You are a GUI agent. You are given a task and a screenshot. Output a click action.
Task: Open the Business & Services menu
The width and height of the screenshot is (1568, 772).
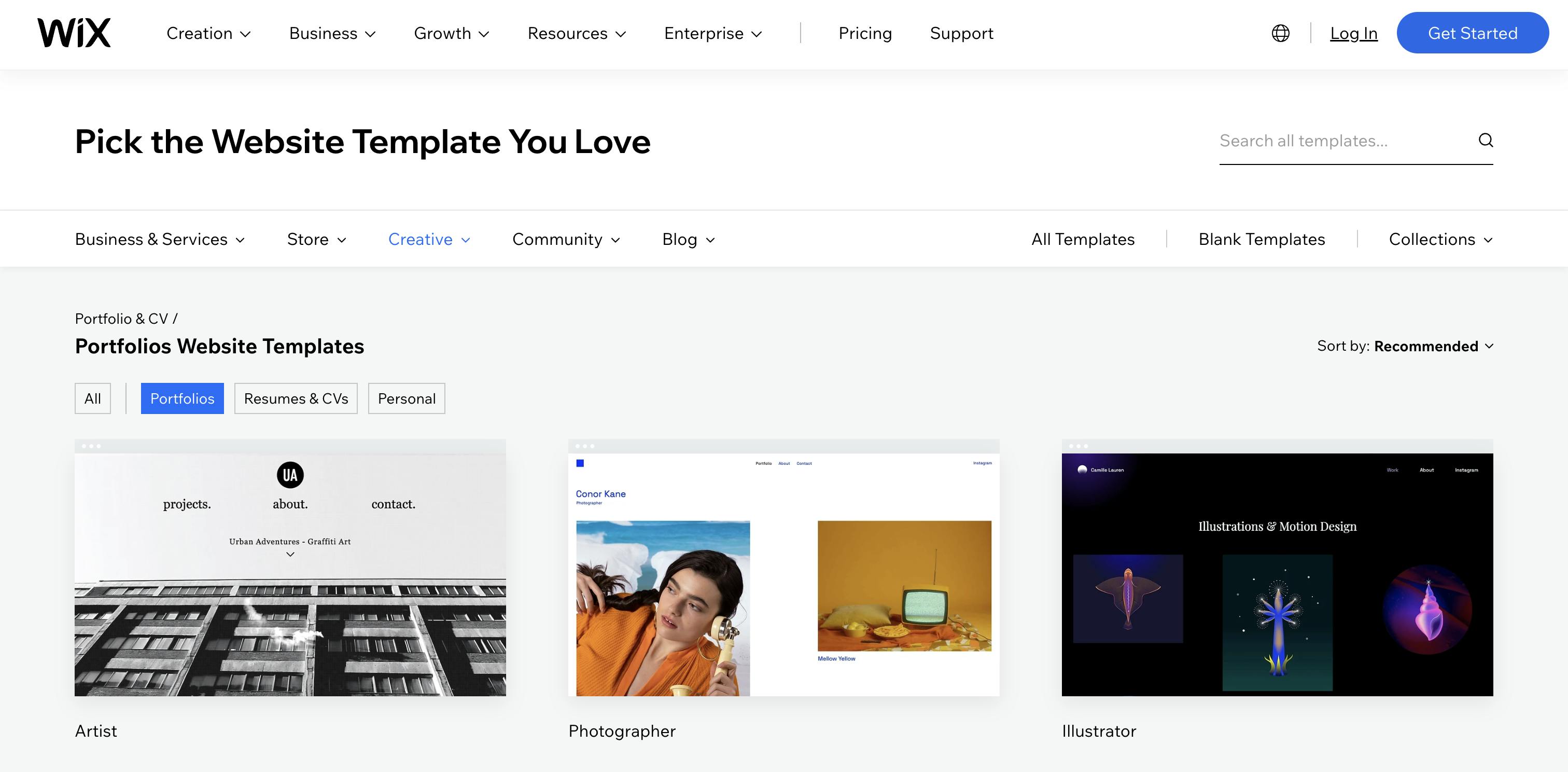[x=160, y=238]
